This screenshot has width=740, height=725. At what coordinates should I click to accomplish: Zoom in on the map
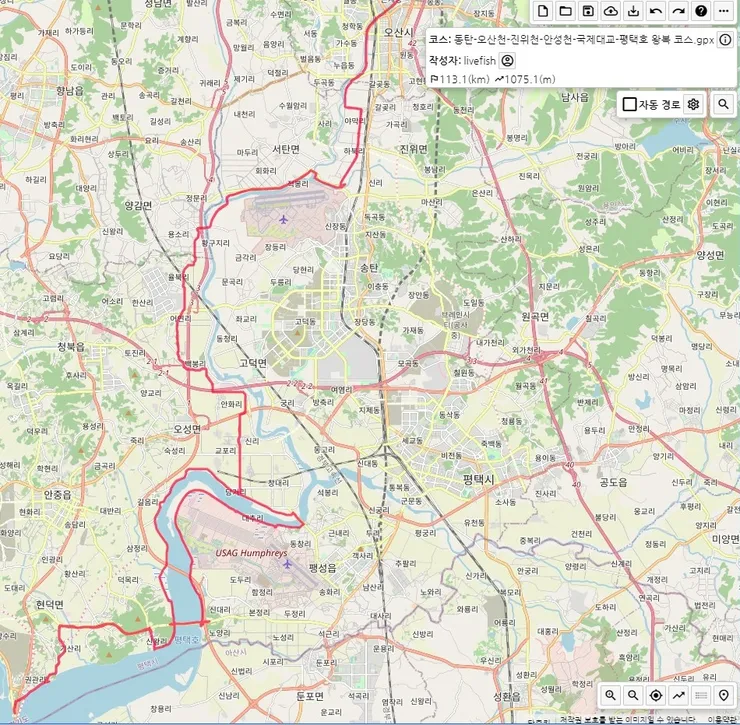611,695
